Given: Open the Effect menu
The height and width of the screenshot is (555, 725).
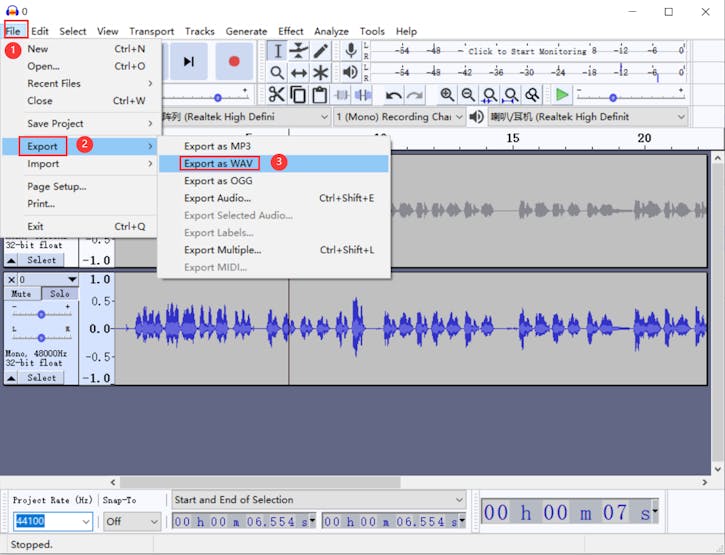Looking at the screenshot, I should point(291,31).
